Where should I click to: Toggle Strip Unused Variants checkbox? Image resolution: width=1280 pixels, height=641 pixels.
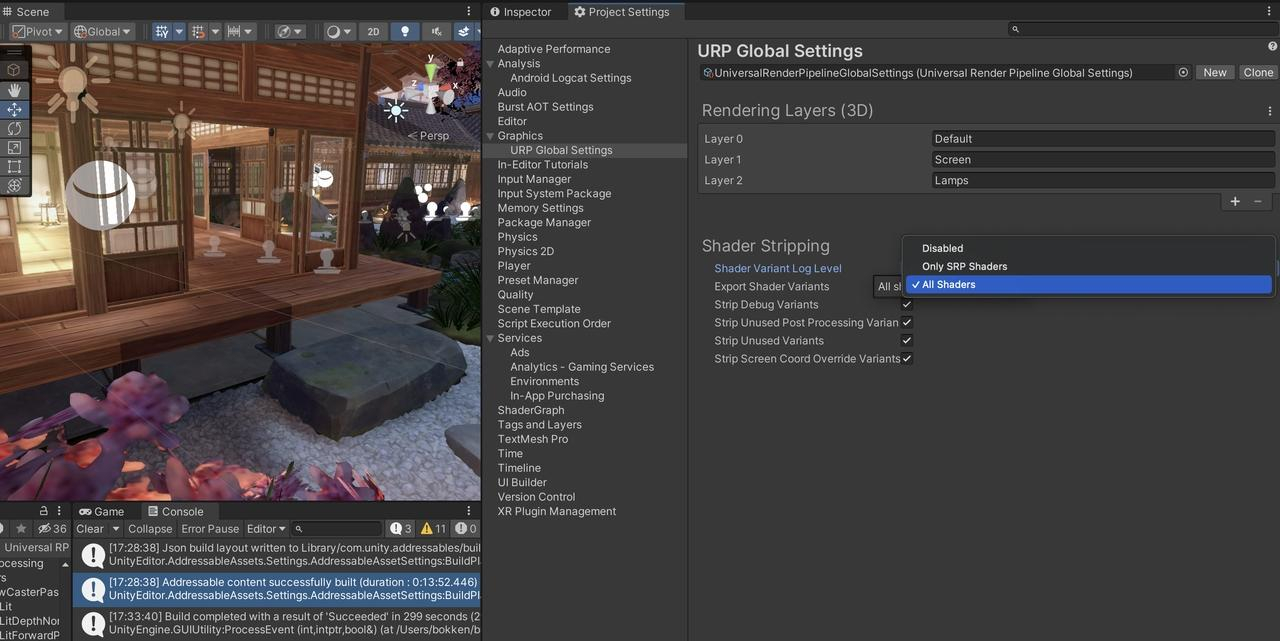(x=907, y=340)
